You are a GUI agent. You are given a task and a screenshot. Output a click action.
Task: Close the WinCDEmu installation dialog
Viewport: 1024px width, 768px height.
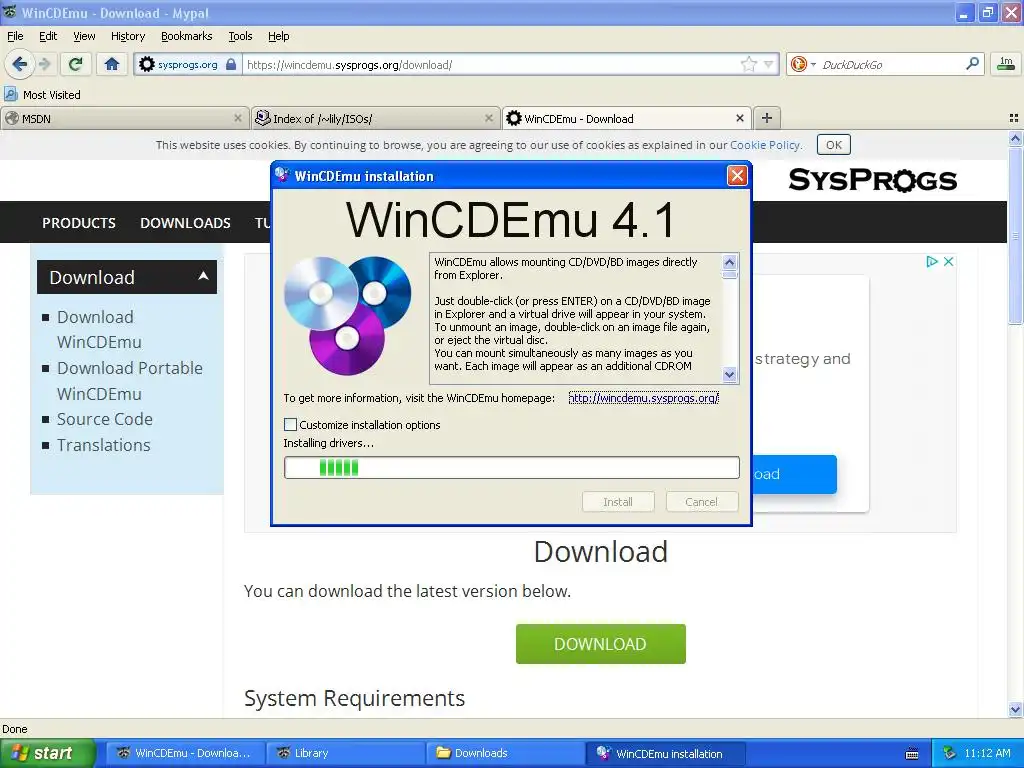(737, 176)
